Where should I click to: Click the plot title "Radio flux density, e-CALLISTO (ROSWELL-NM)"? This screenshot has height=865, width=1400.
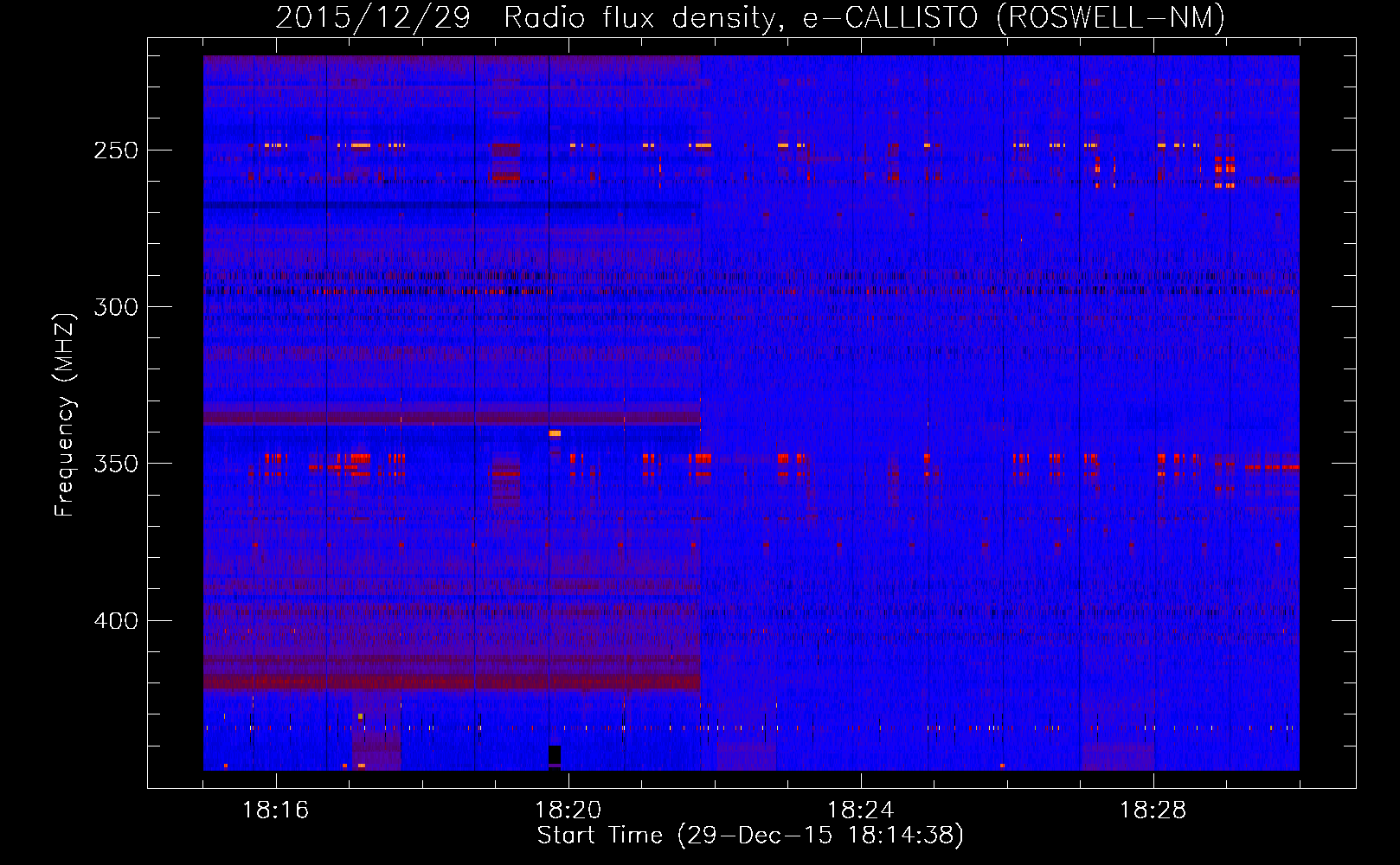(x=864, y=17)
